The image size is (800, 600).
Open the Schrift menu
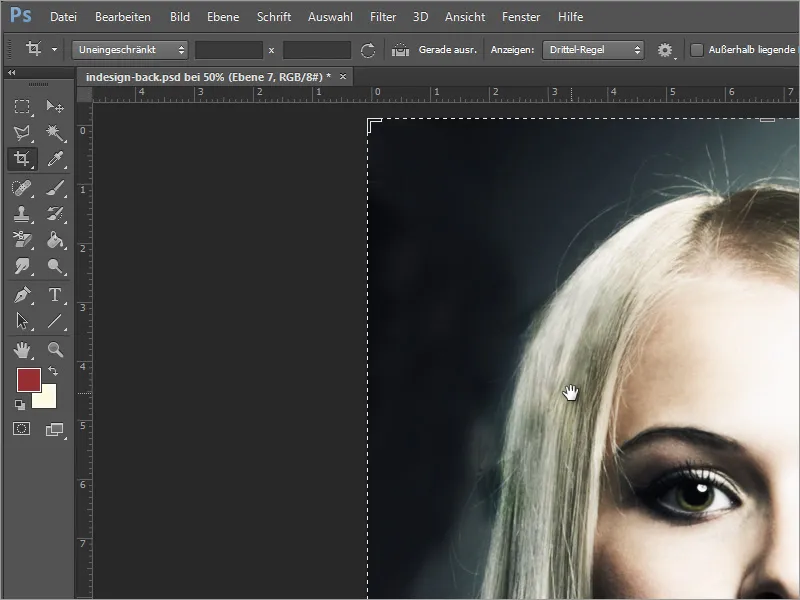coord(274,17)
